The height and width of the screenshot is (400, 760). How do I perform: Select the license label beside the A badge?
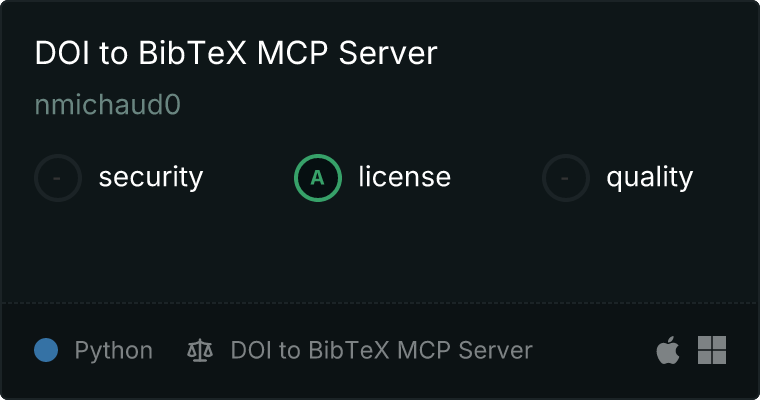pyautogui.click(x=405, y=176)
